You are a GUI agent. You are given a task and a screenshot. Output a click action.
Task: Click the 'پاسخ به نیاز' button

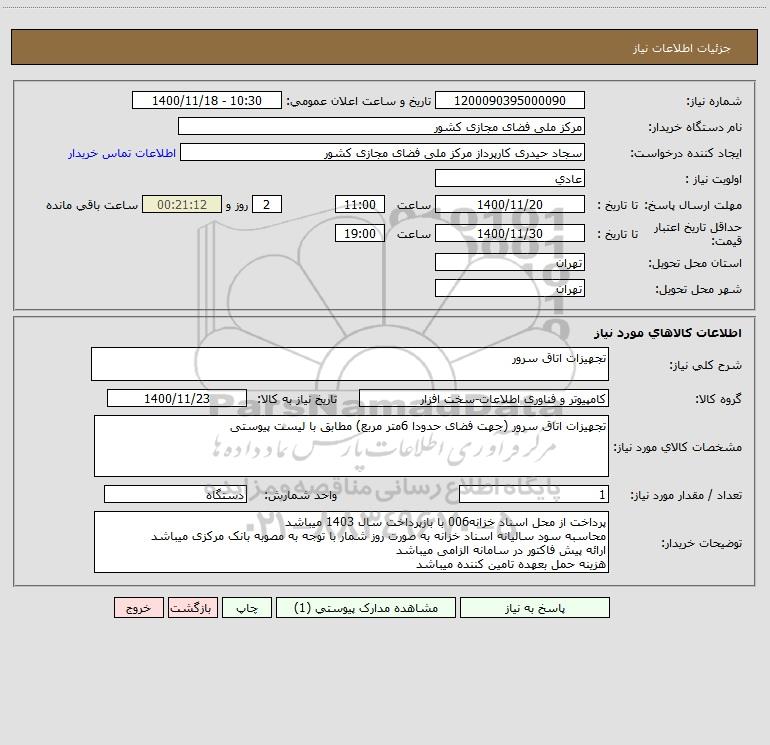point(535,608)
